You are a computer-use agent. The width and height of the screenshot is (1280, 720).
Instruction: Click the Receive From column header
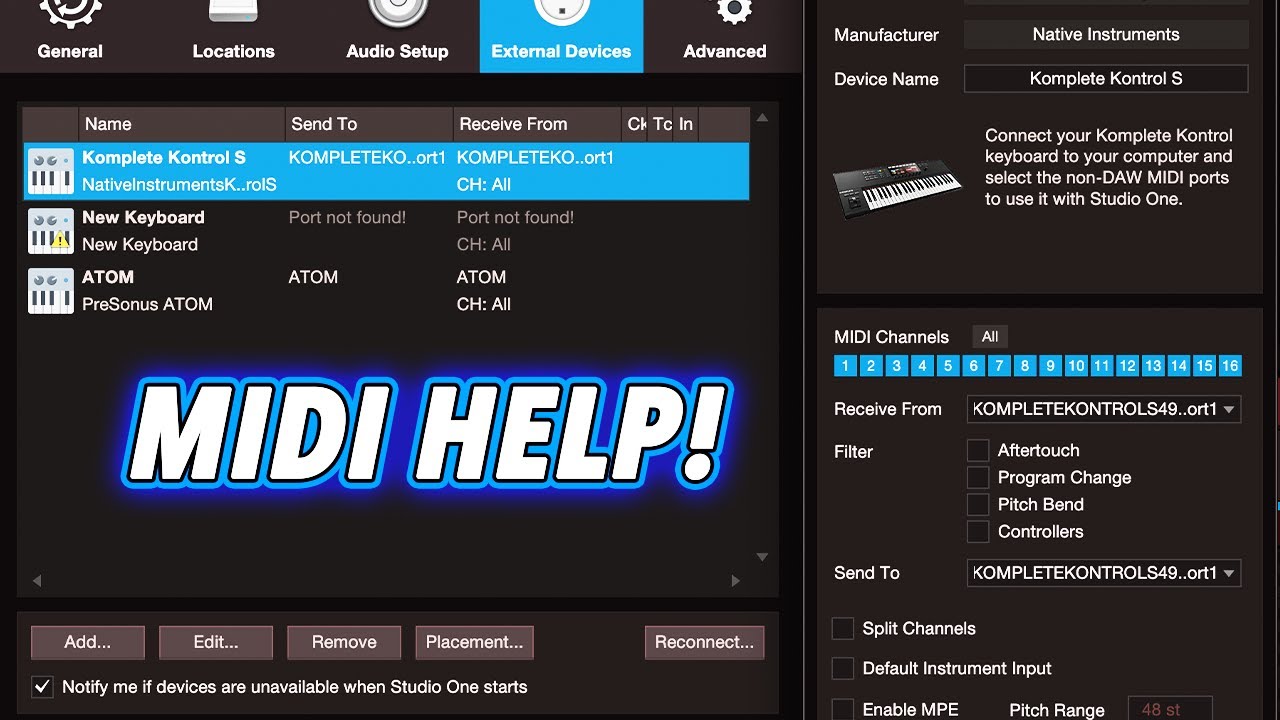click(537, 124)
